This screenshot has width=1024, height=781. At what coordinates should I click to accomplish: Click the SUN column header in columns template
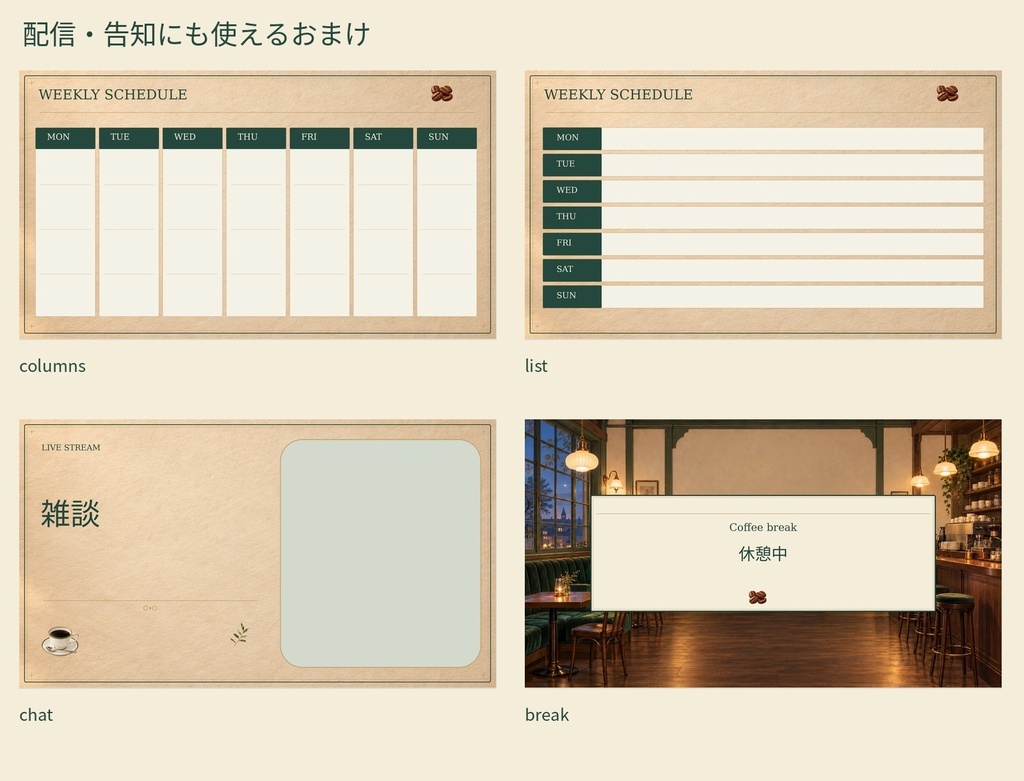click(447, 138)
